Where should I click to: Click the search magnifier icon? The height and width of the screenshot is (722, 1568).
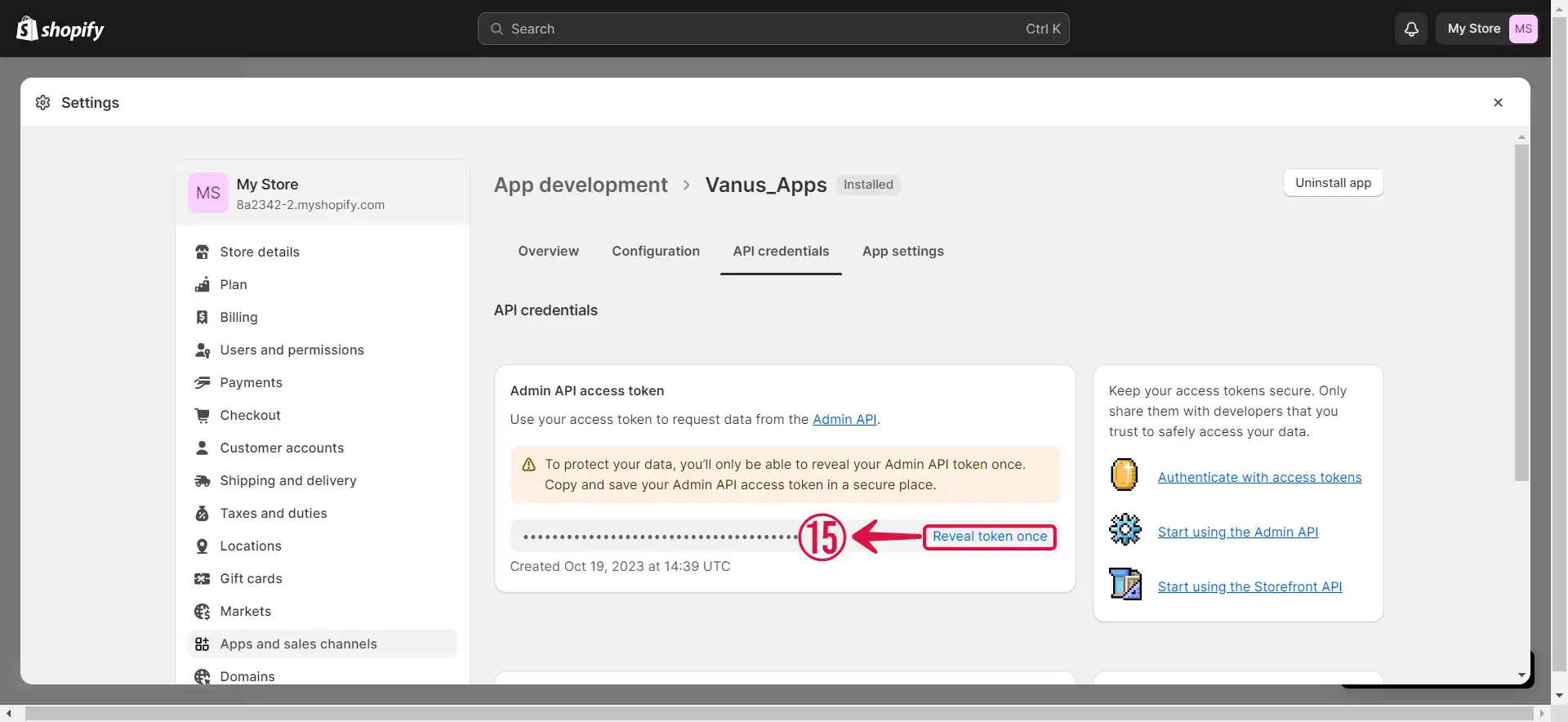point(497,29)
